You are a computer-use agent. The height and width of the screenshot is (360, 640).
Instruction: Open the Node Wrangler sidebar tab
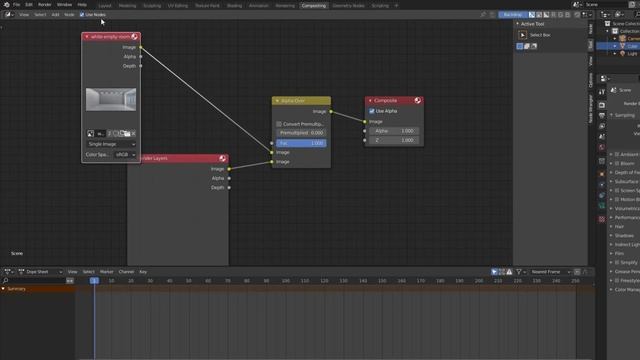point(591,109)
